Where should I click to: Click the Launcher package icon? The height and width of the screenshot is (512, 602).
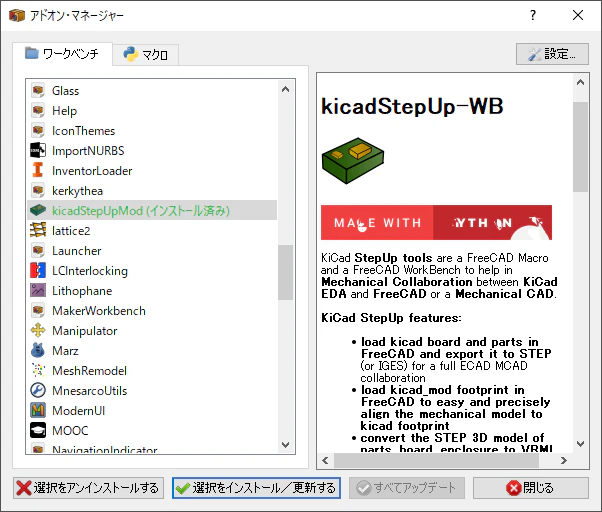38,250
